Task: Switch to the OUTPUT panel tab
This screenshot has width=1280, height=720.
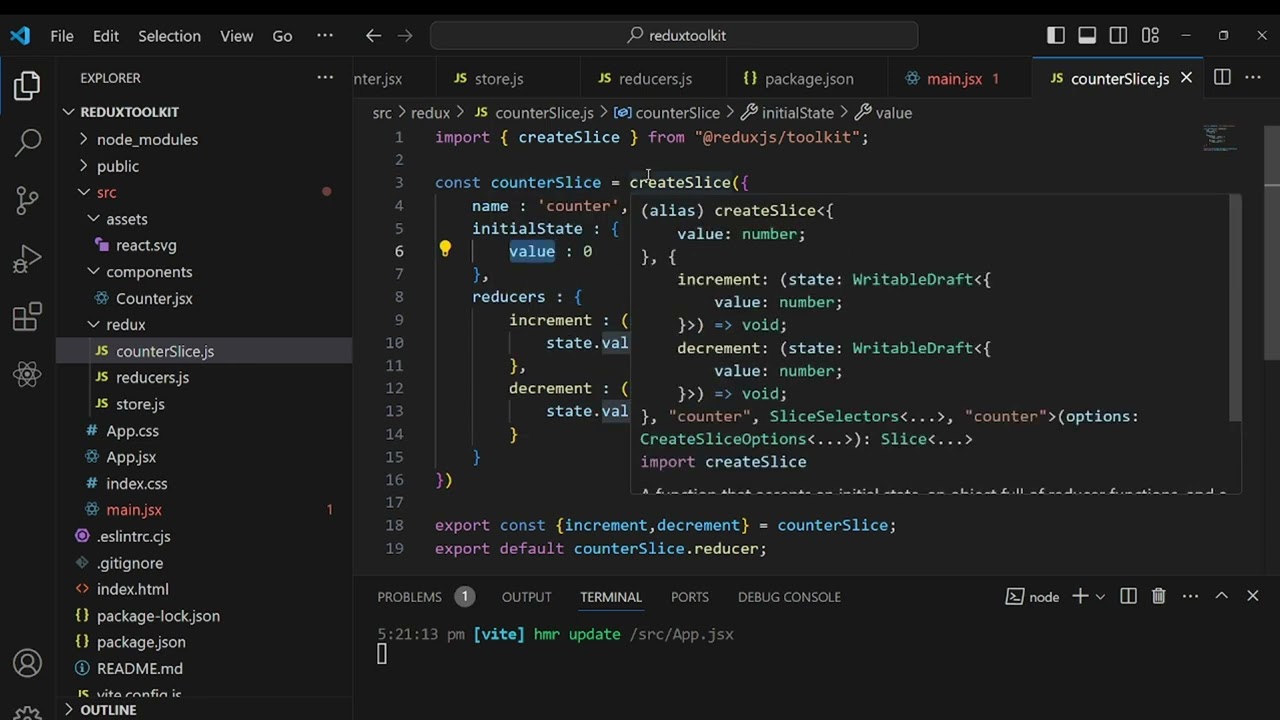Action: pyautogui.click(x=527, y=596)
